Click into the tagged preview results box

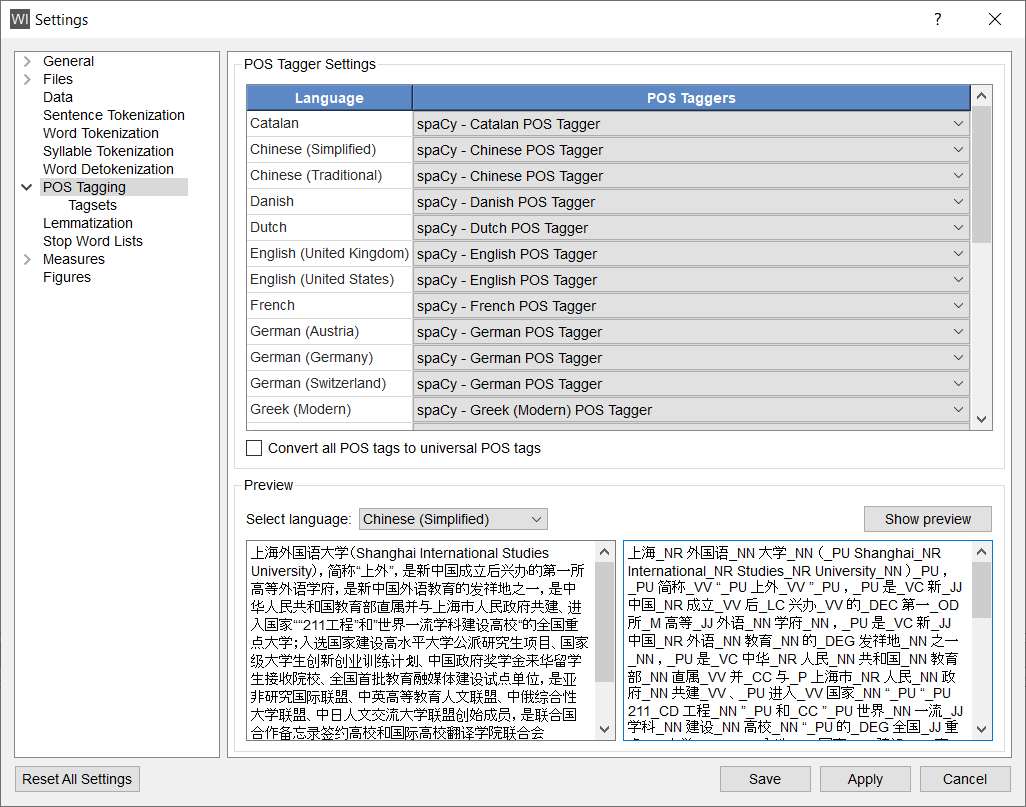[798, 641]
